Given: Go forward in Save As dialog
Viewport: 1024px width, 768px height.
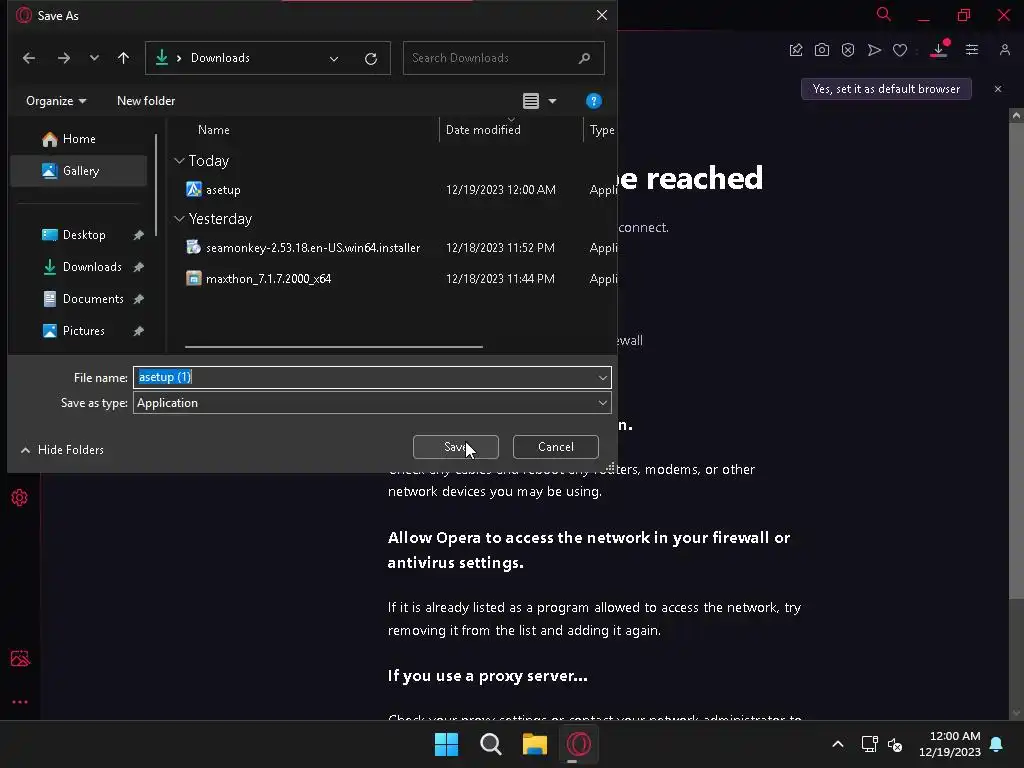Looking at the screenshot, I should point(63,58).
